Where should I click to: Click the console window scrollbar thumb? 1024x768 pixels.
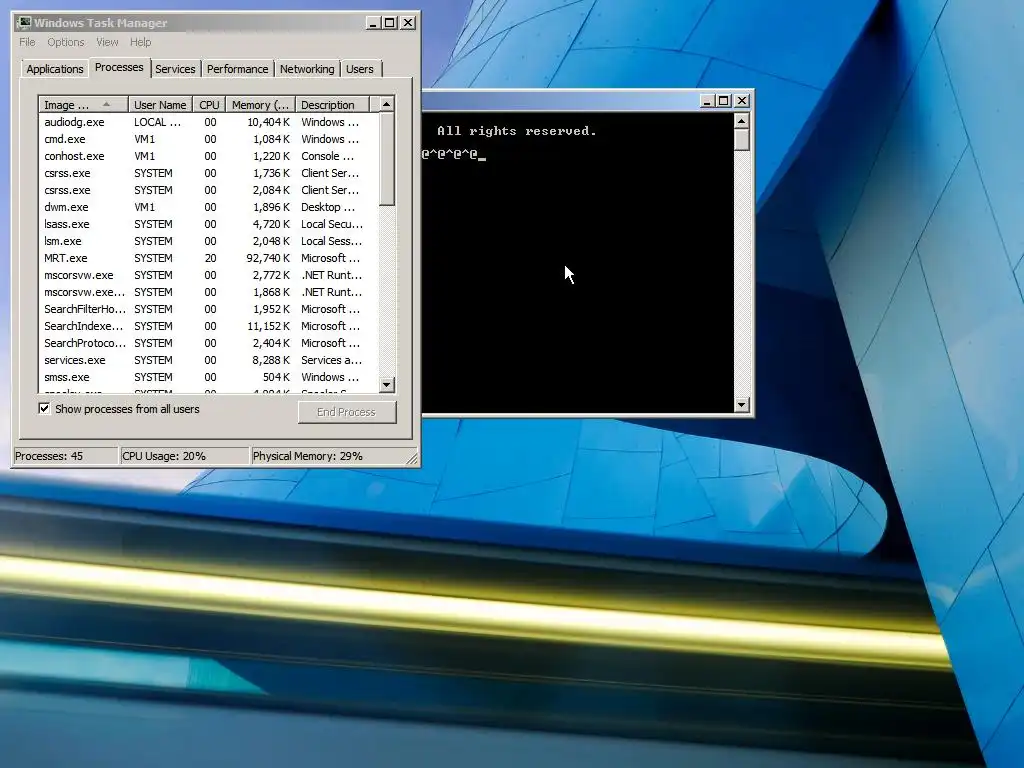(741, 140)
